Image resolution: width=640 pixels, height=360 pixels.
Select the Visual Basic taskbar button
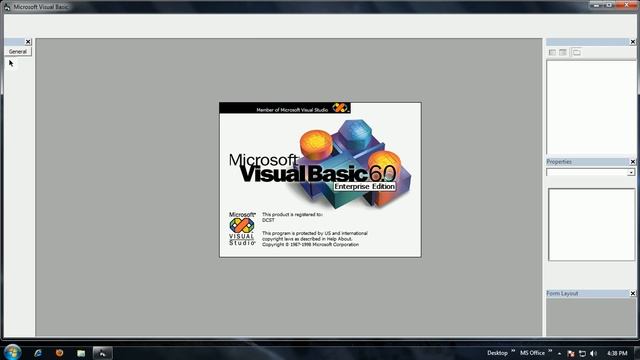(x=102, y=353)
